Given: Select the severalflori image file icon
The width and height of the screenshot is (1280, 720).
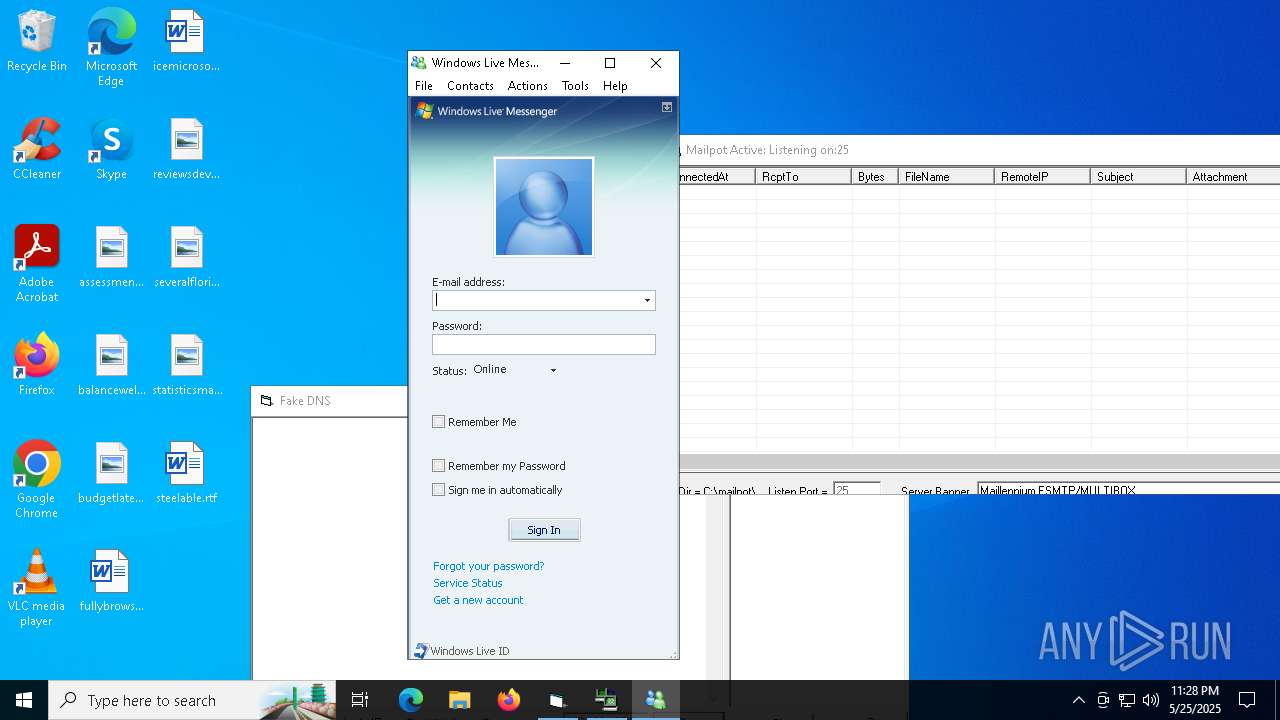Looking at the screenshot, I should pyautogui.click(x=186, y=258).
